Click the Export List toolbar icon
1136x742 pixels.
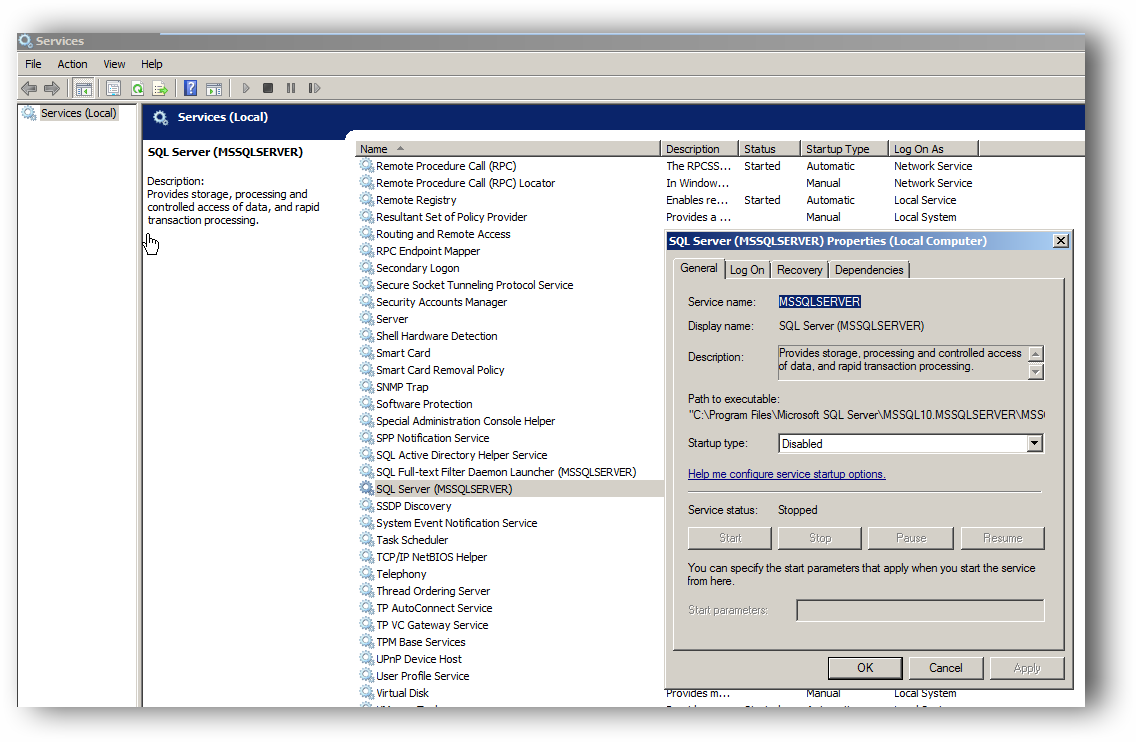point(160,88)
